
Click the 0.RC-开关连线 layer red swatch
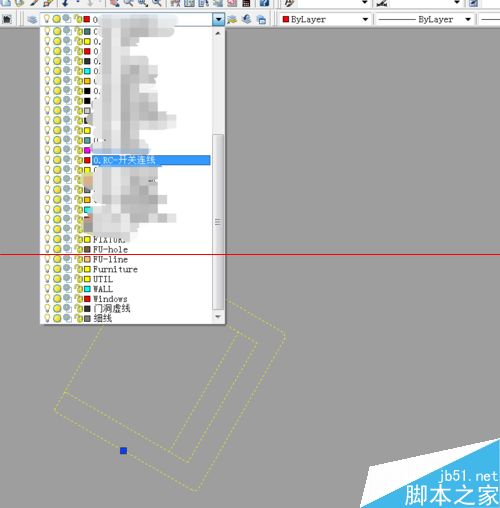tap(87, 160)
